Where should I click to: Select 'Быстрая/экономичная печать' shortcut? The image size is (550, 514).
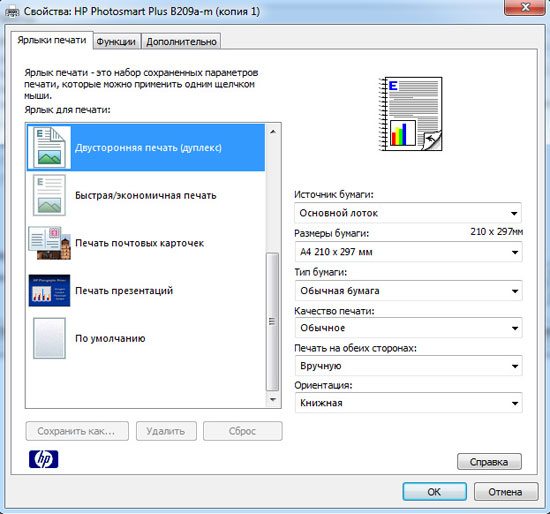coord(146,195)
